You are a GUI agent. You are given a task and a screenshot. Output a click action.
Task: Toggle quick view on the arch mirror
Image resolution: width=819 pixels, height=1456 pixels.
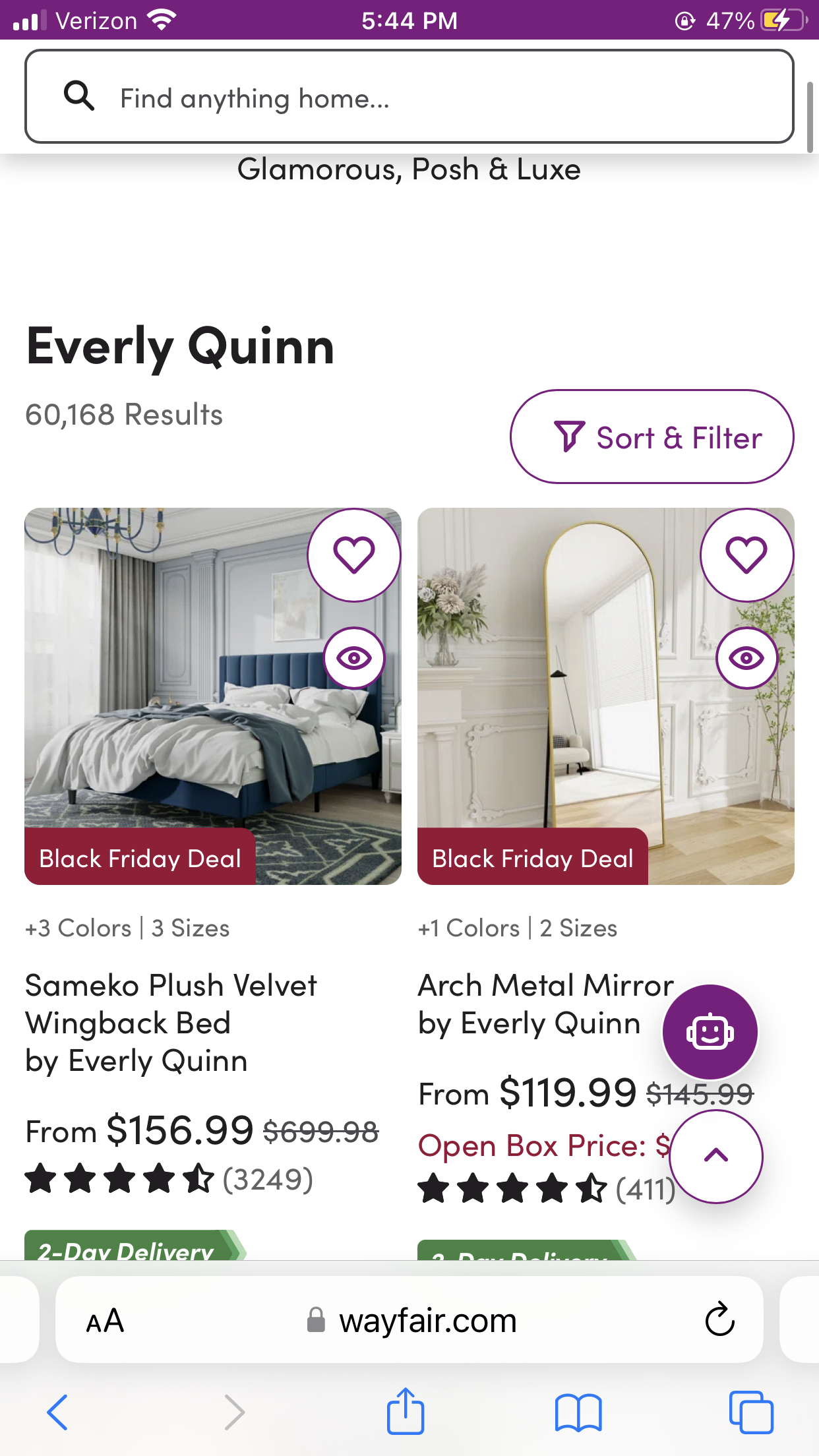point(746,658)
